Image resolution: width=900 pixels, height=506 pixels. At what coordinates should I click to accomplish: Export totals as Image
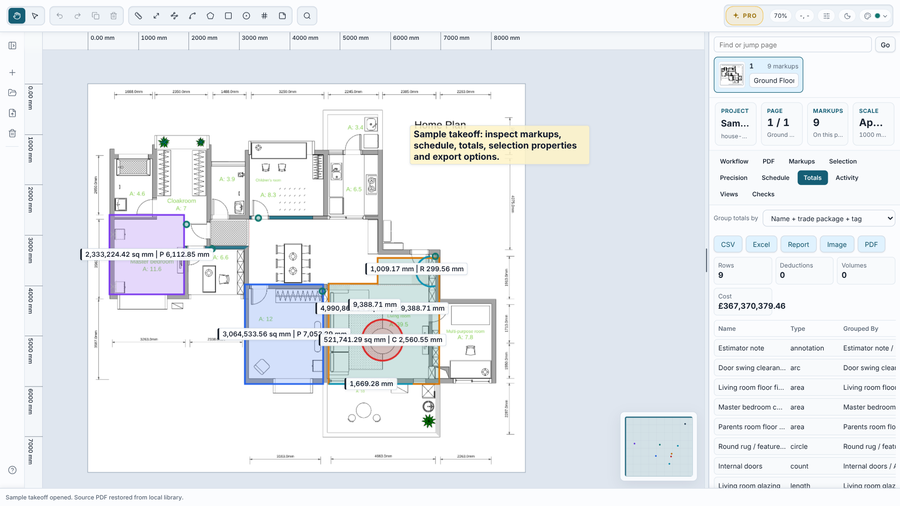coord(836,244)
